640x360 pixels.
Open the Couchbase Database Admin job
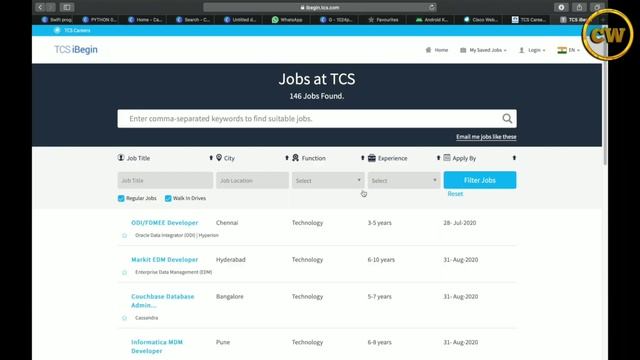click(x=162, y=301)
